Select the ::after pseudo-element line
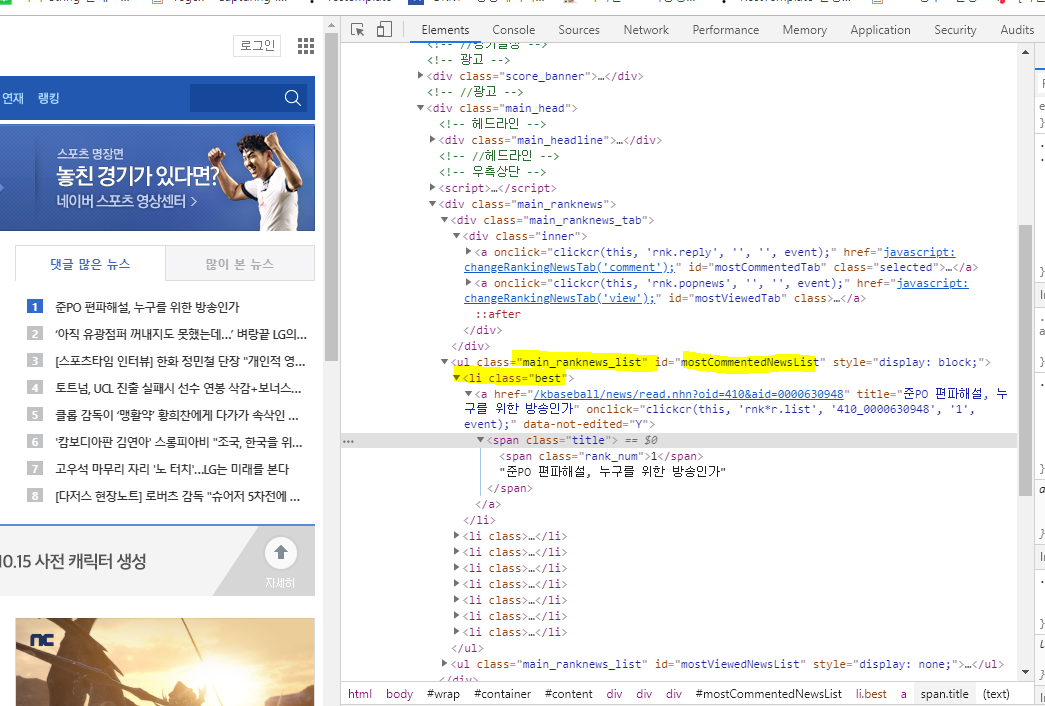Viewport: 1045px width, 706px height. click(497, 314)
